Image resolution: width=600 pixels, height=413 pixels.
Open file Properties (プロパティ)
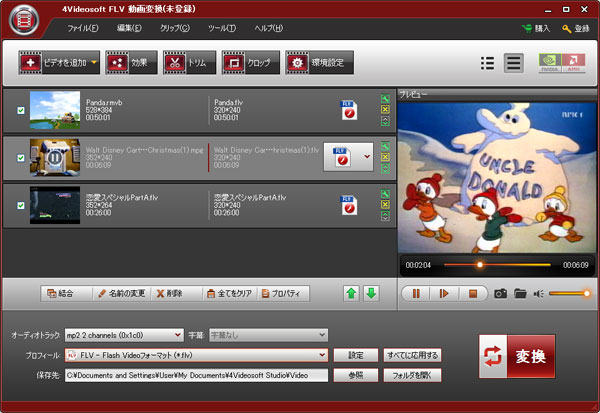[x=283, y=294]
